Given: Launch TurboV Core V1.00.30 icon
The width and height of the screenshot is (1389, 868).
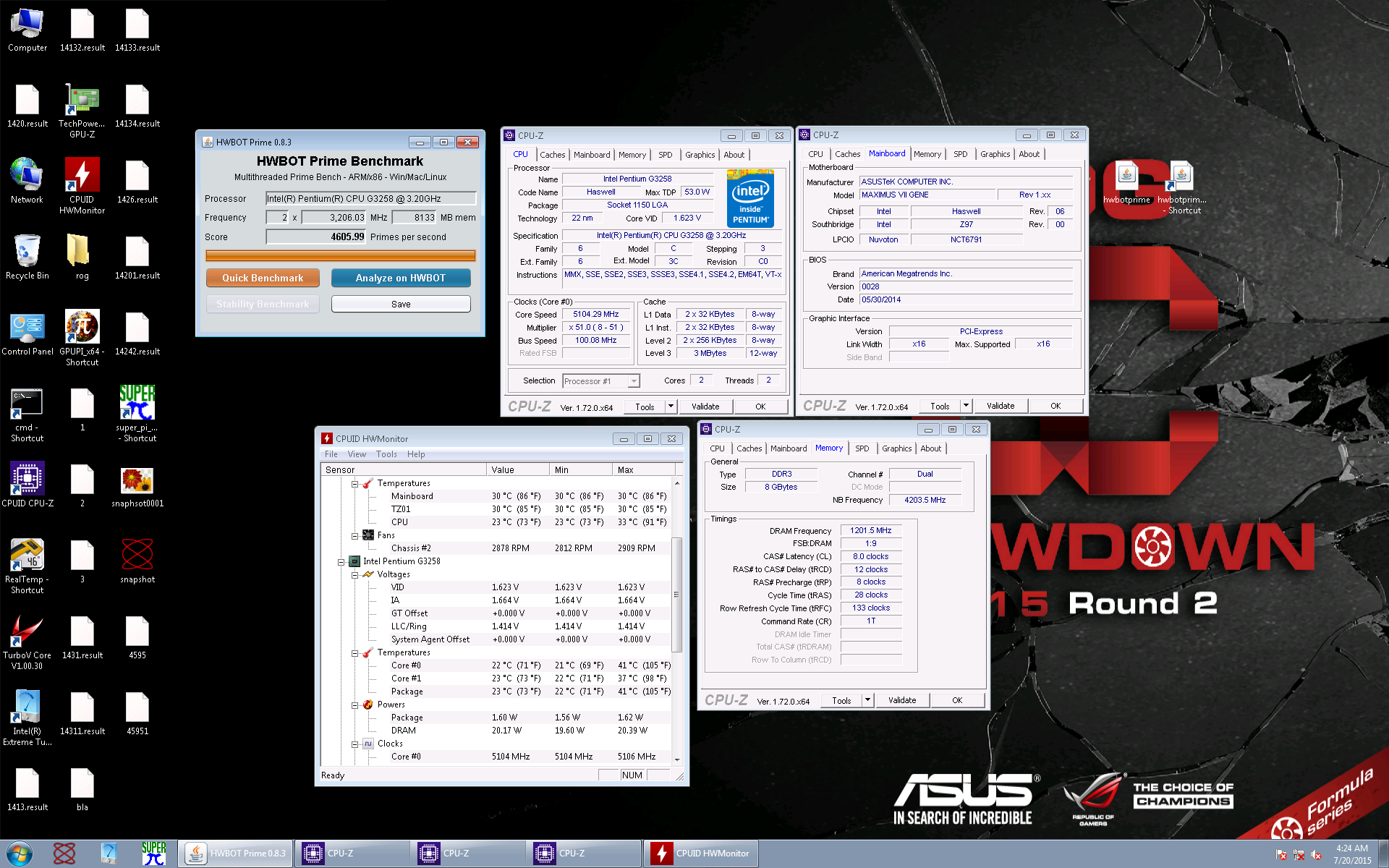Looking at the screenshot, I should pos(27,642).
